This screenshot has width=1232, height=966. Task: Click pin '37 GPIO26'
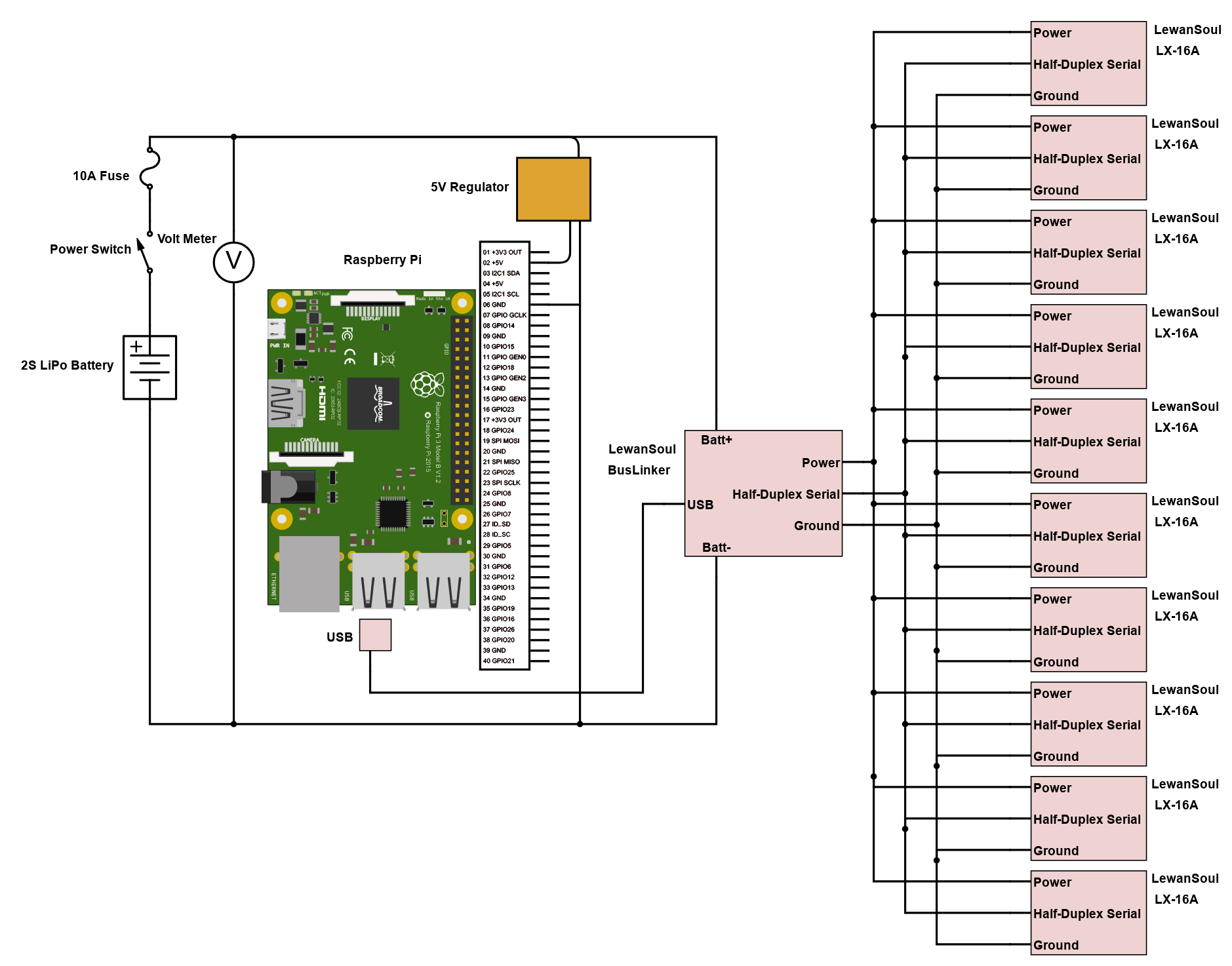tap(499, 630)
